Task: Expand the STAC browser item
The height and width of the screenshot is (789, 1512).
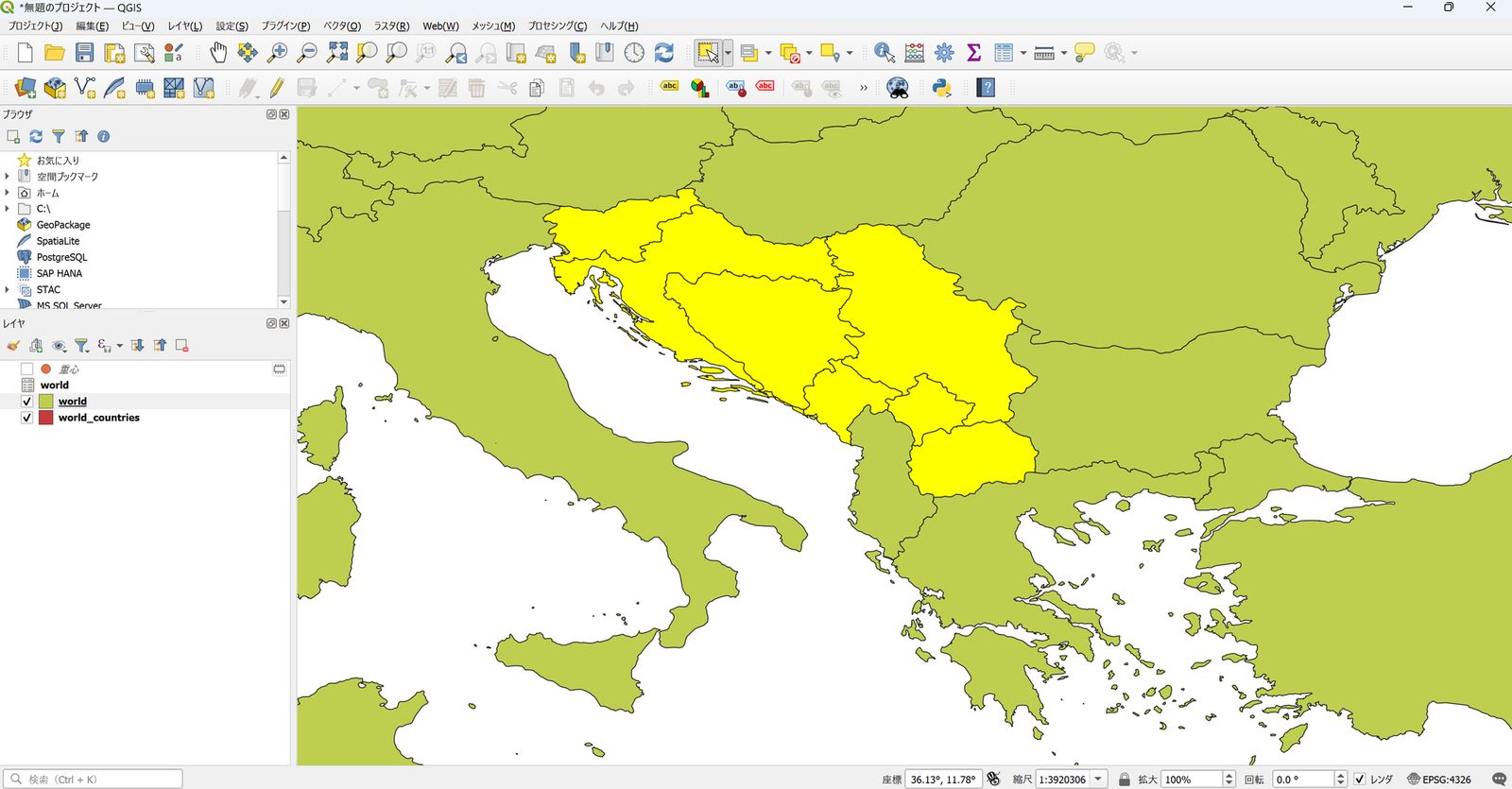Action: pyautogui.click(x=8, y=290)
